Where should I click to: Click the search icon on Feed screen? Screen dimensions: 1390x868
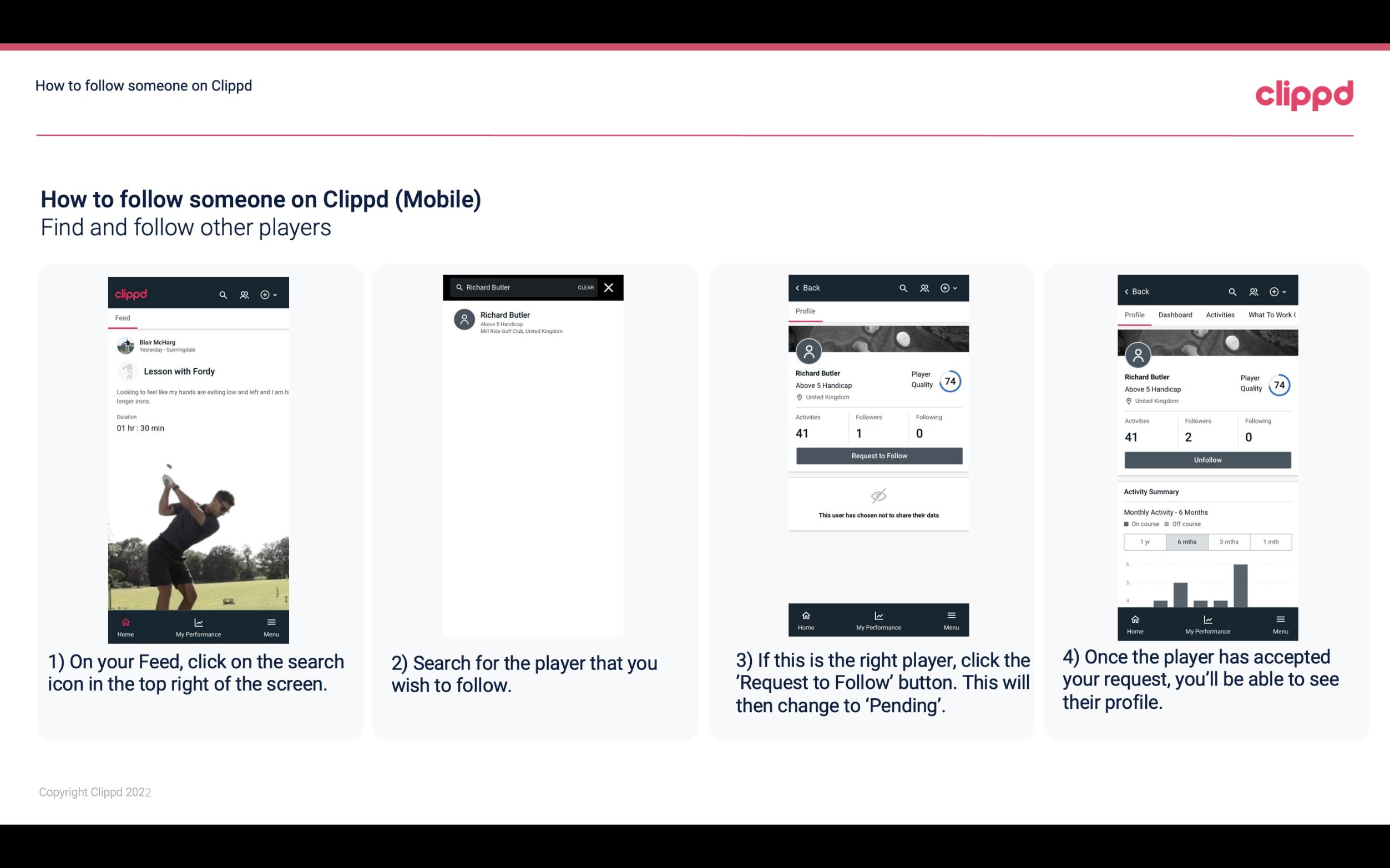[x=223, y=293]
